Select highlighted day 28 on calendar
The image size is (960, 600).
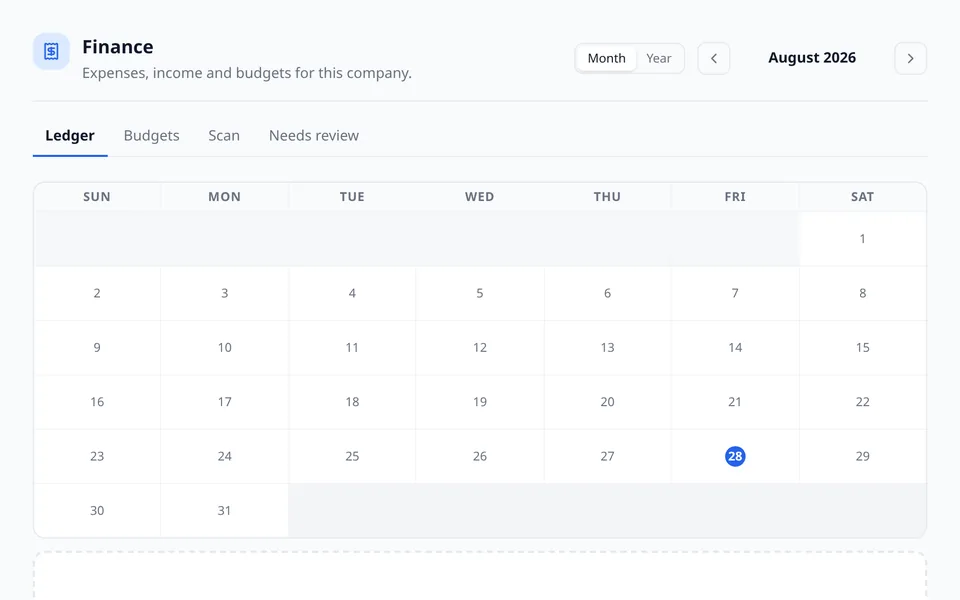(x=735, y=456)
